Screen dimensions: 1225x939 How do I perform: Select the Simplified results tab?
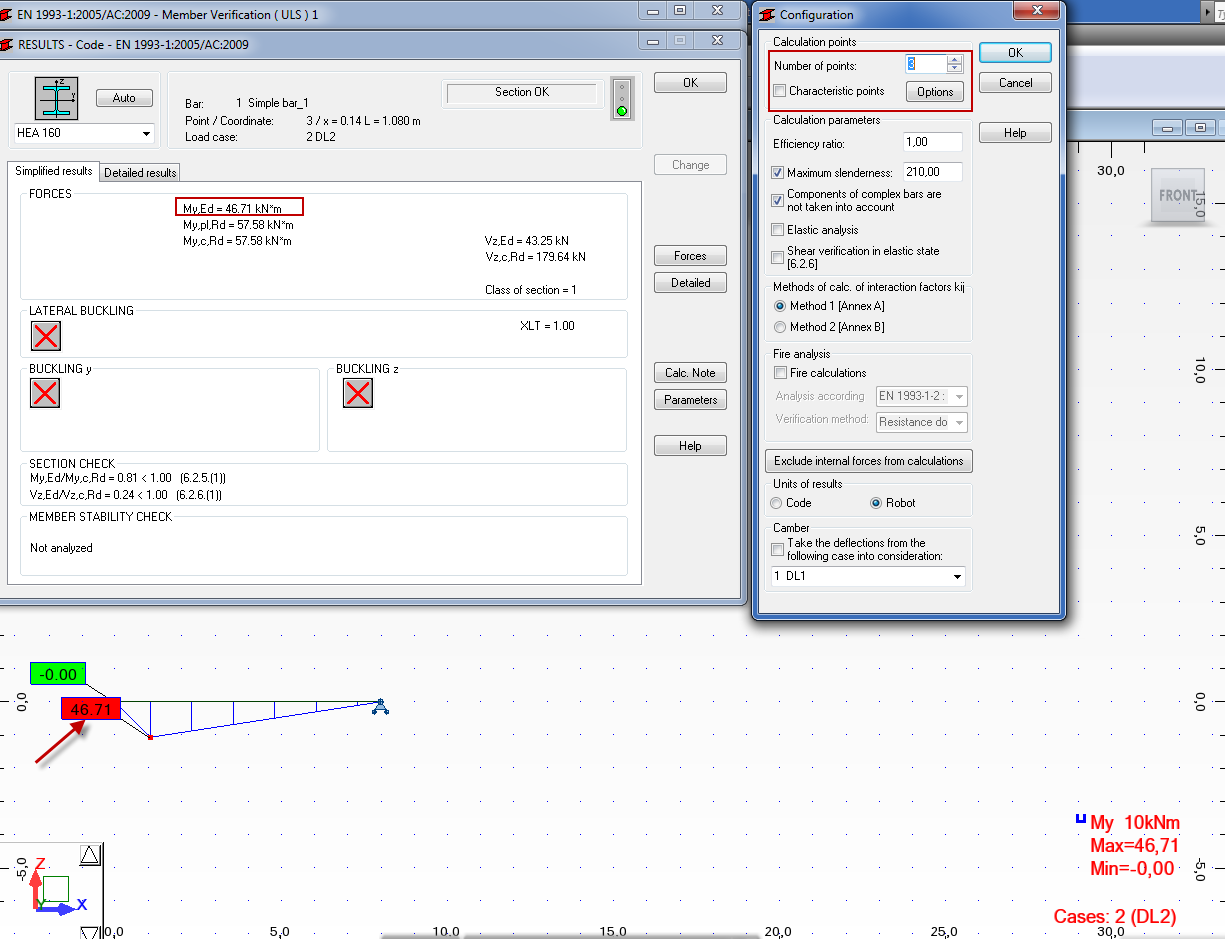(x=53, y=170)
